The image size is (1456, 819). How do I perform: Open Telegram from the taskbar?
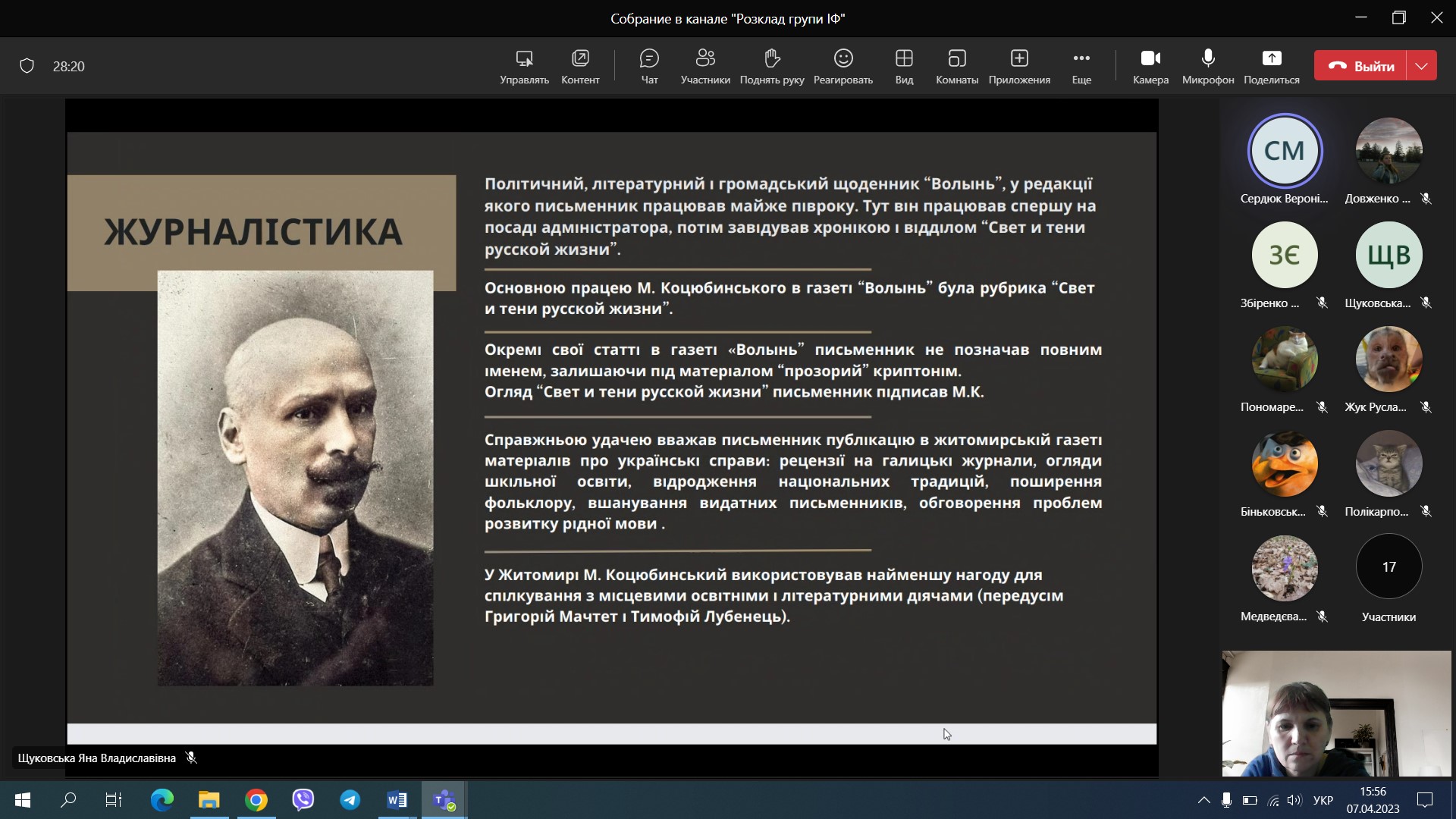click(350, 800)
